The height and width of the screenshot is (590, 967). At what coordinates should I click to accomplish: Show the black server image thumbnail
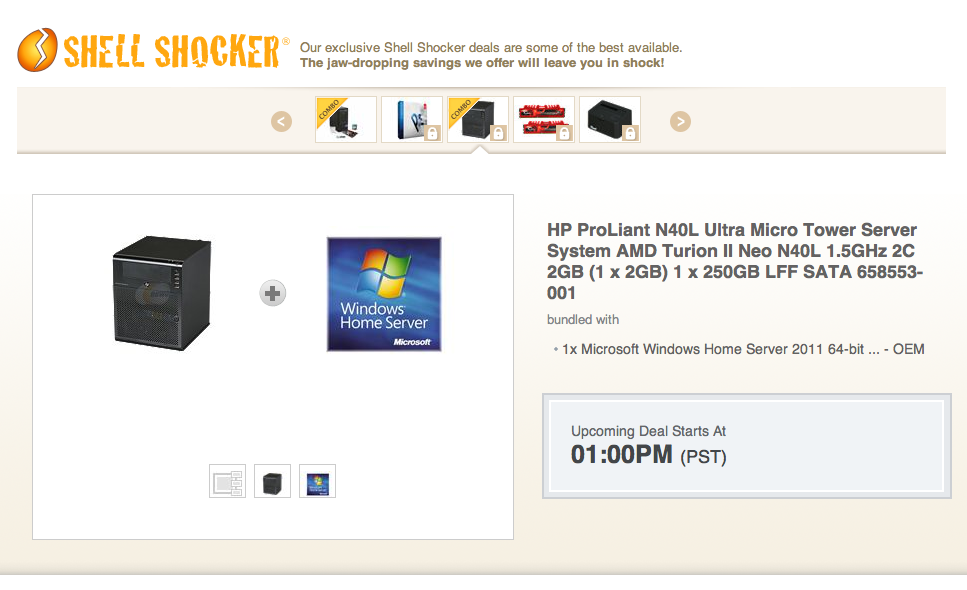click(x=273, y=481)
